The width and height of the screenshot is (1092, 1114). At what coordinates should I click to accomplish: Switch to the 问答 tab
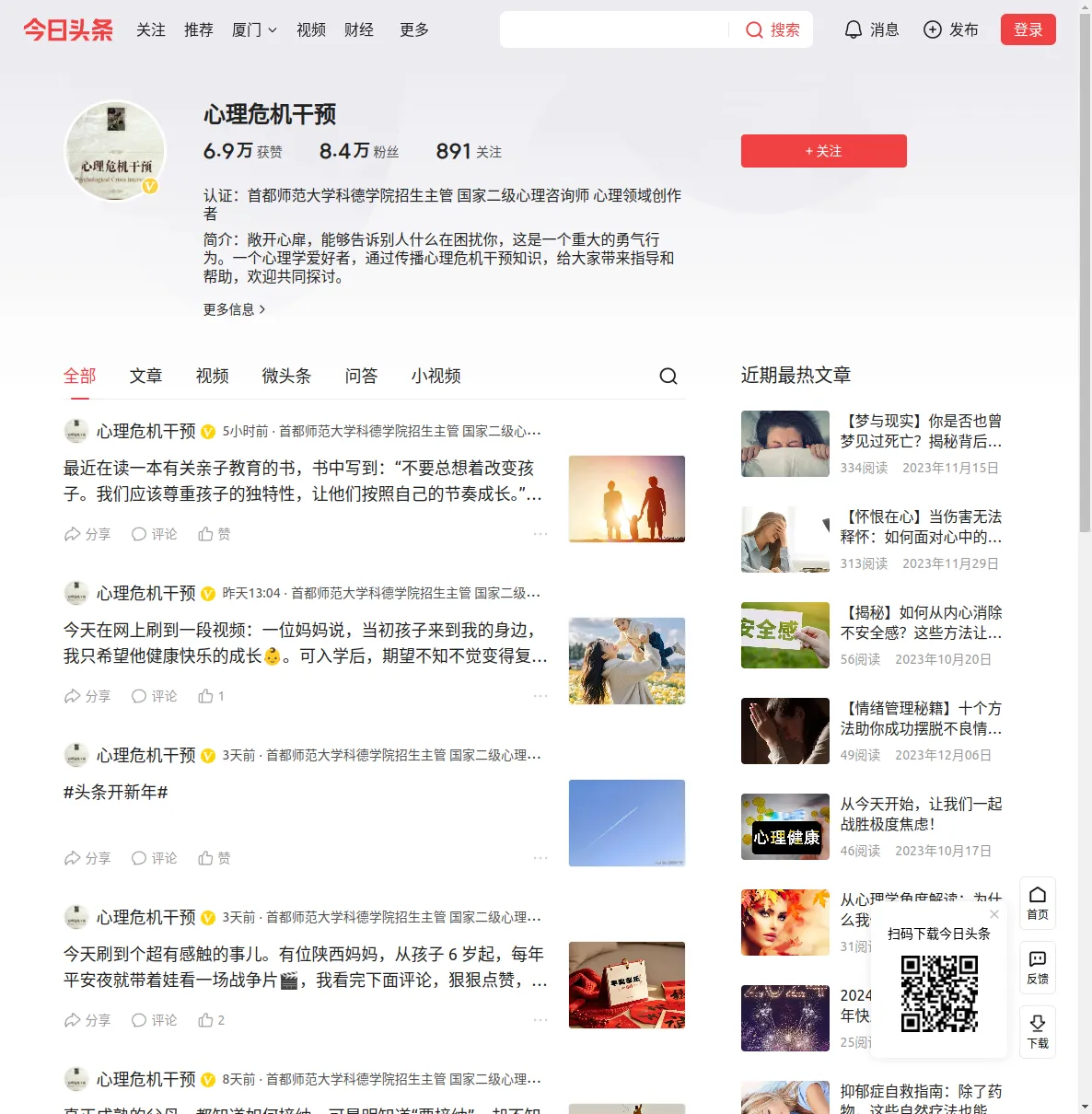click(x=361, y=376)
